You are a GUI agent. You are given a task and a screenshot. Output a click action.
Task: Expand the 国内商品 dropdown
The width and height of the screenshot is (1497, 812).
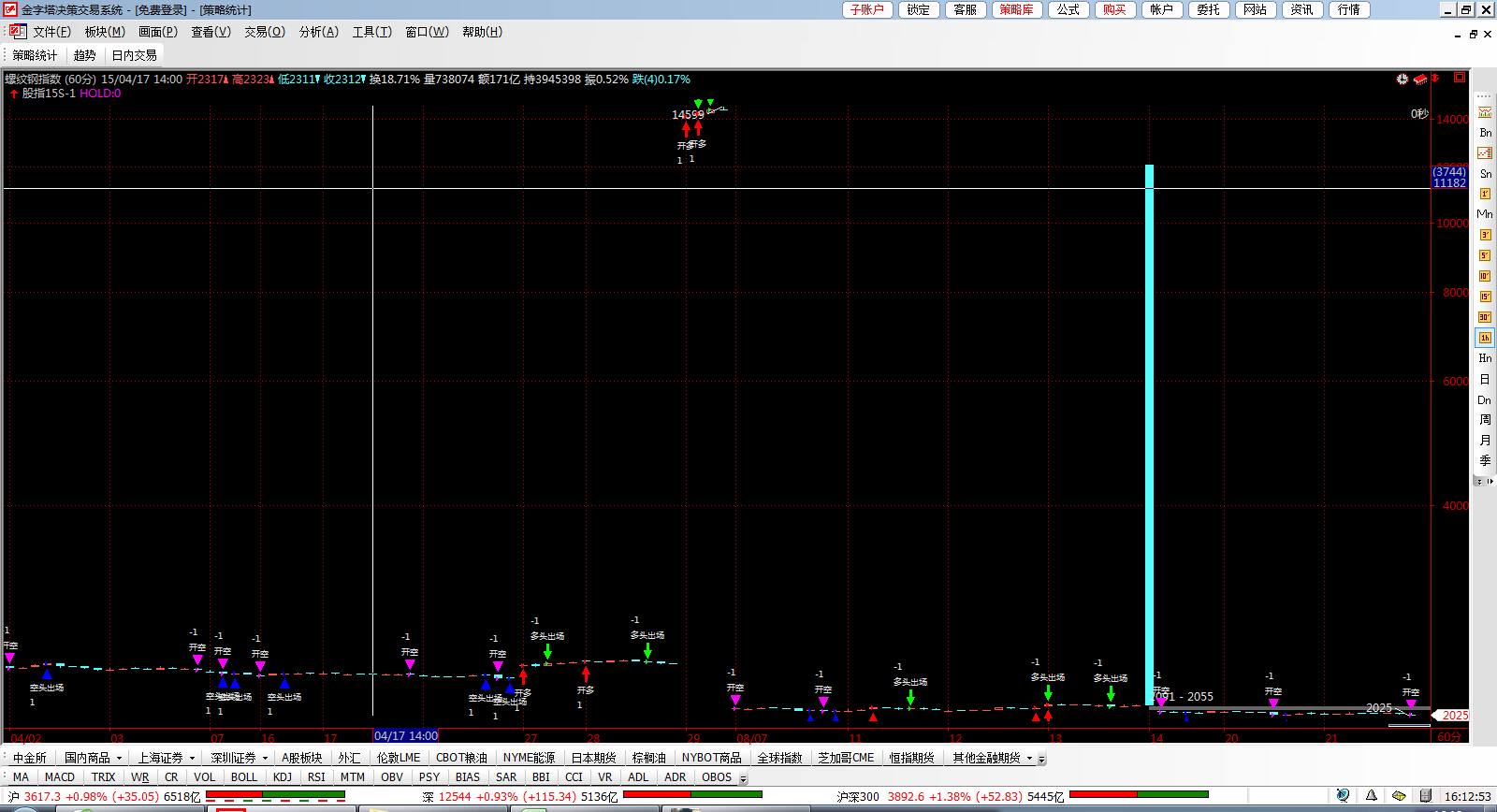(x=119, y=759)
